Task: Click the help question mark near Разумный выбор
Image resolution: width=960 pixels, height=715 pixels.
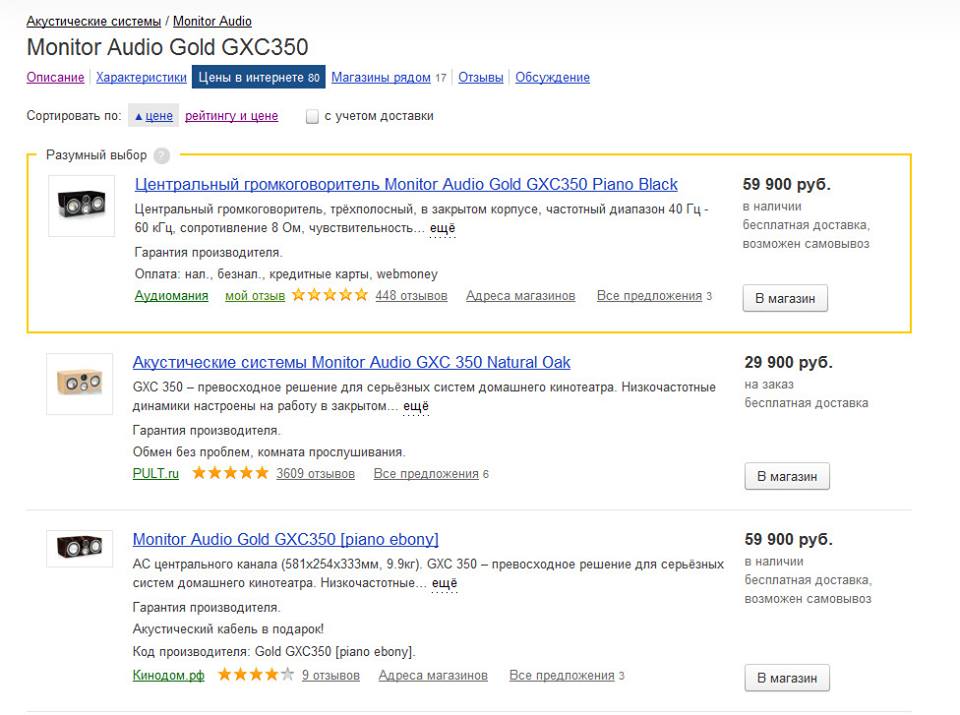Action: click(x=162, y=156)
